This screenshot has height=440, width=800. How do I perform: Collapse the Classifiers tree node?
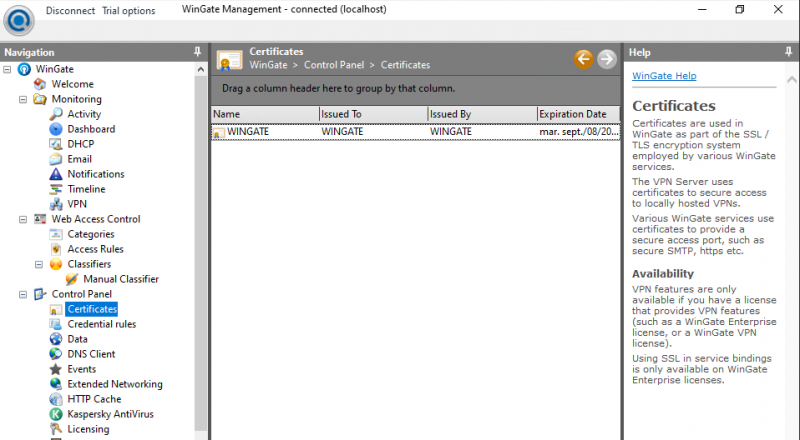point(39,264)
